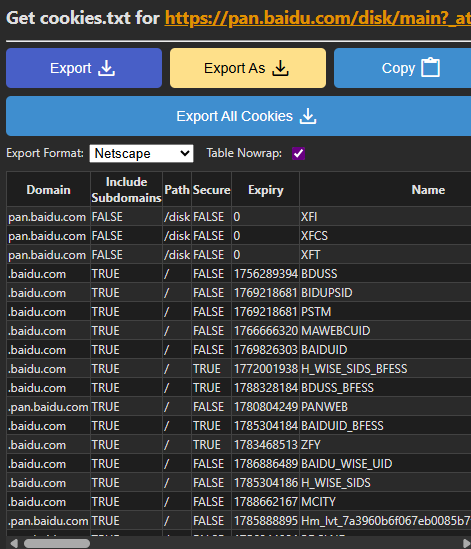The image size is (471, 549).
Task: Click the Name column header
Action: coord(385,189)
